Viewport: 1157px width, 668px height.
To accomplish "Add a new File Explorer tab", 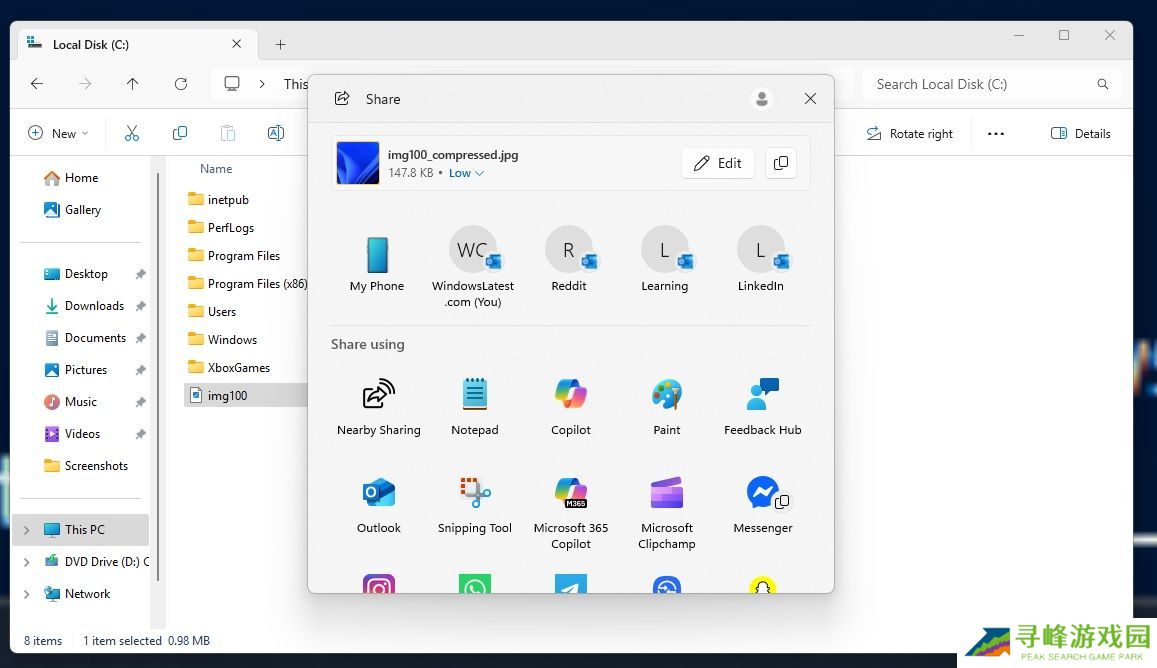I will coord(280,44).
